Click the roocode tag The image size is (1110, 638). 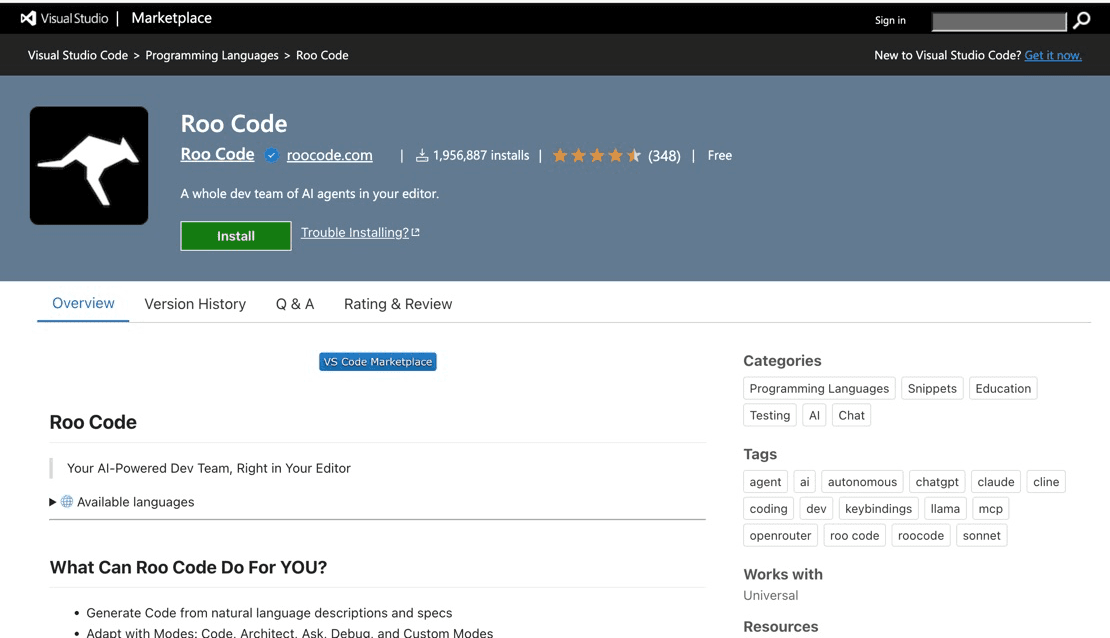920,535
